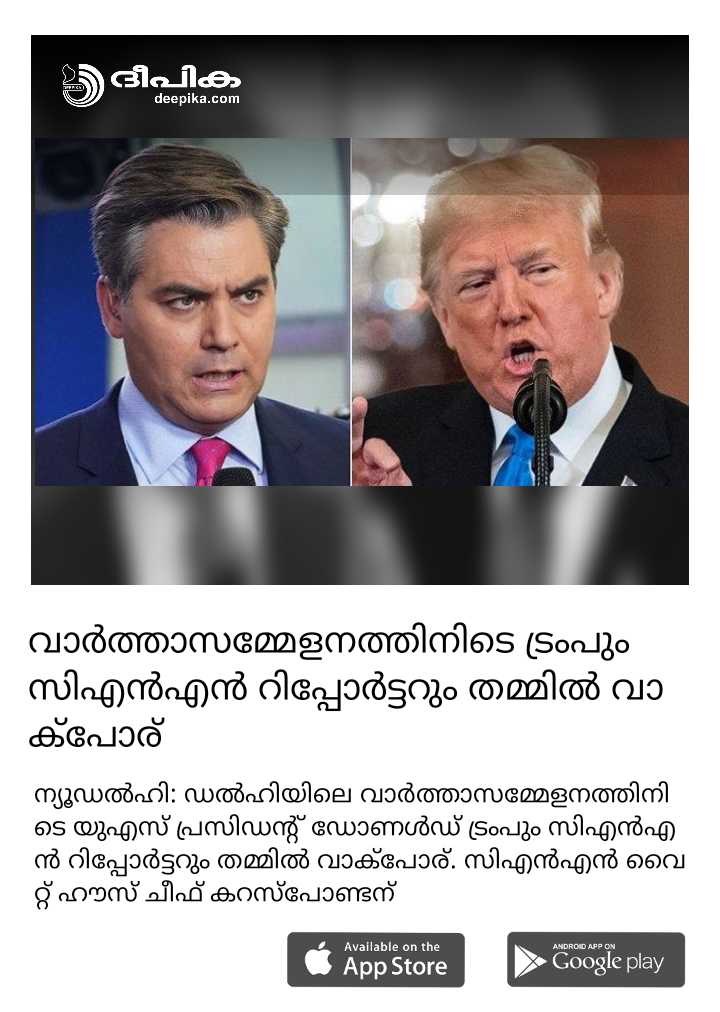The height and width of the screenshot is (1012, 720).
Task: Open the right photo of man speaking
Action: (x=520, y=312)
